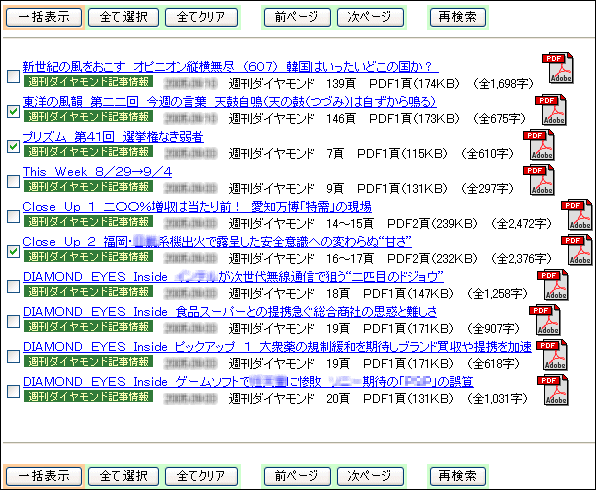Click the top 全てクリア button
This screenshot has height=490, width=596.
click(x=201, y=17)
